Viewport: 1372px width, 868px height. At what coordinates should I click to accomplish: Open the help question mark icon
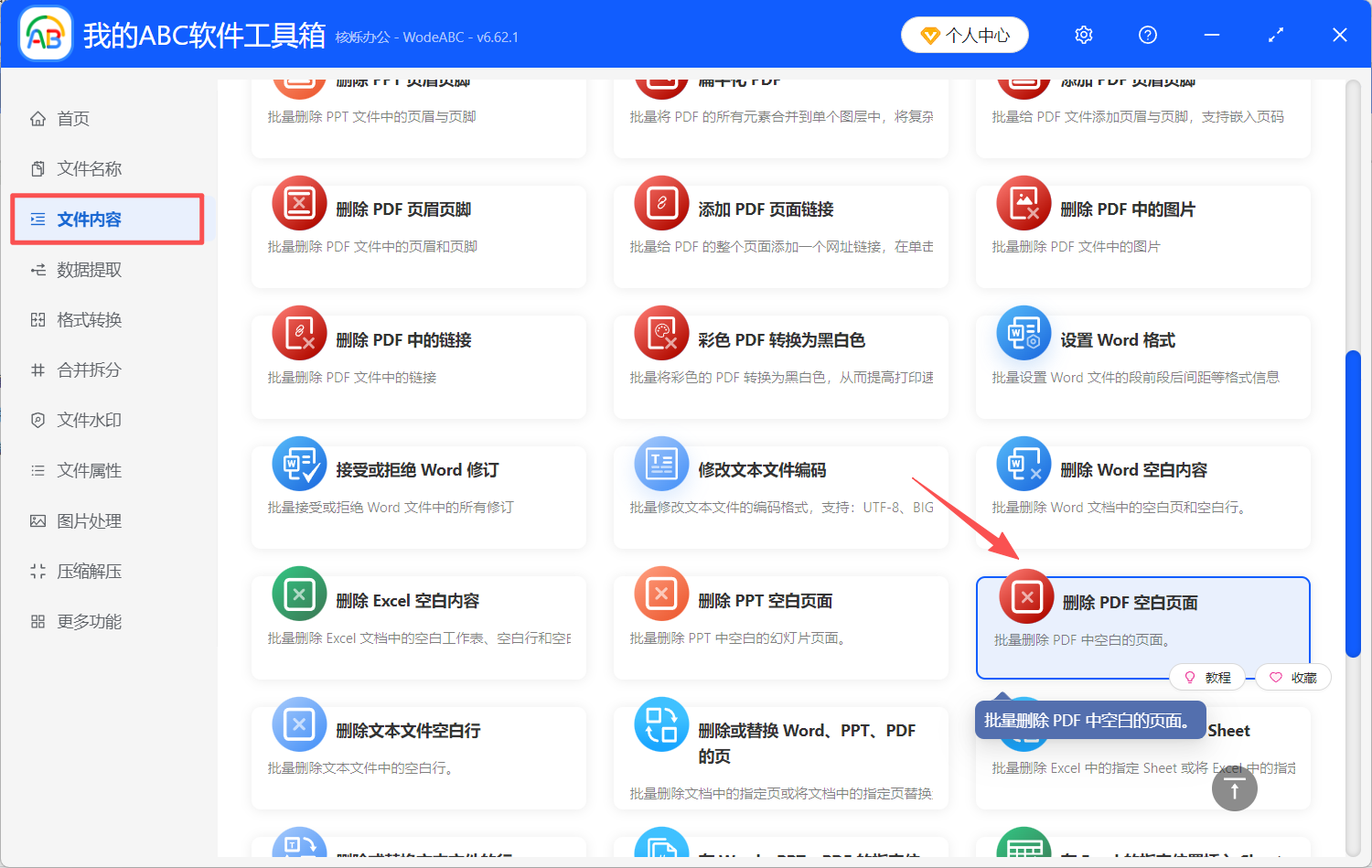[x=1147, y=35]
